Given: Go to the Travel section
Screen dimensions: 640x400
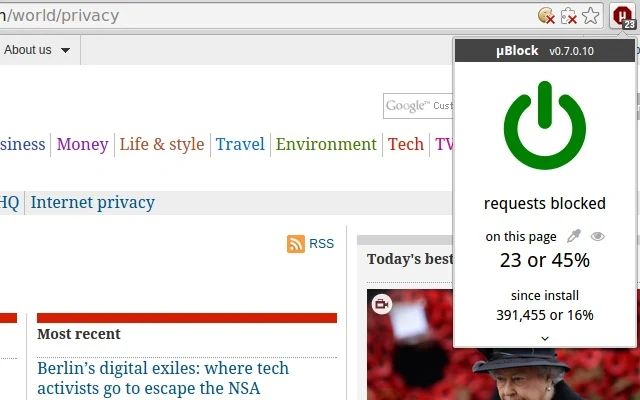Looking at the screenshot, I should point(240,144).
